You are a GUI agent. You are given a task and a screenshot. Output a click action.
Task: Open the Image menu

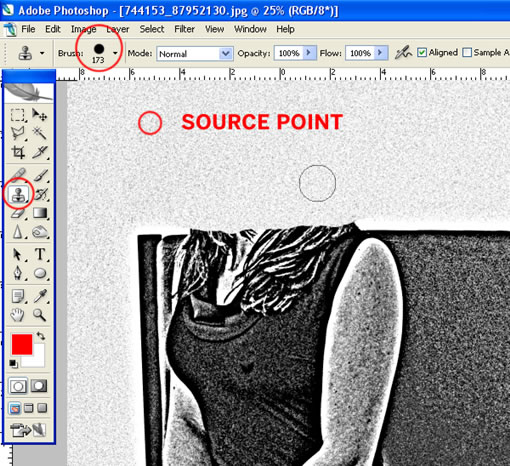pyautogui.click(x=83, y=29)
